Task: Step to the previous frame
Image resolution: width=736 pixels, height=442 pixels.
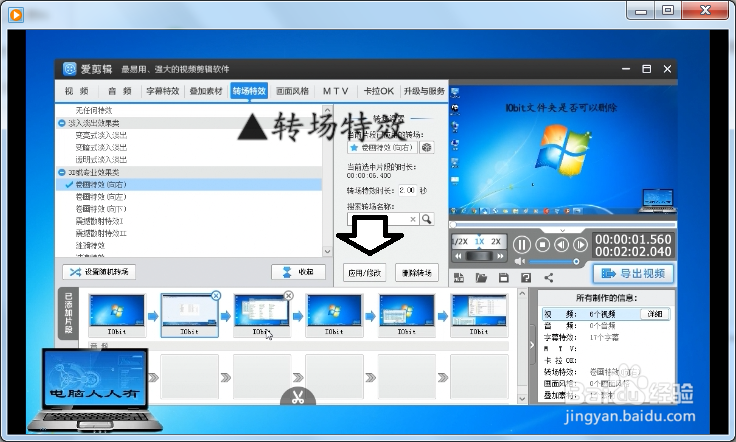Action: click(561, 244)
